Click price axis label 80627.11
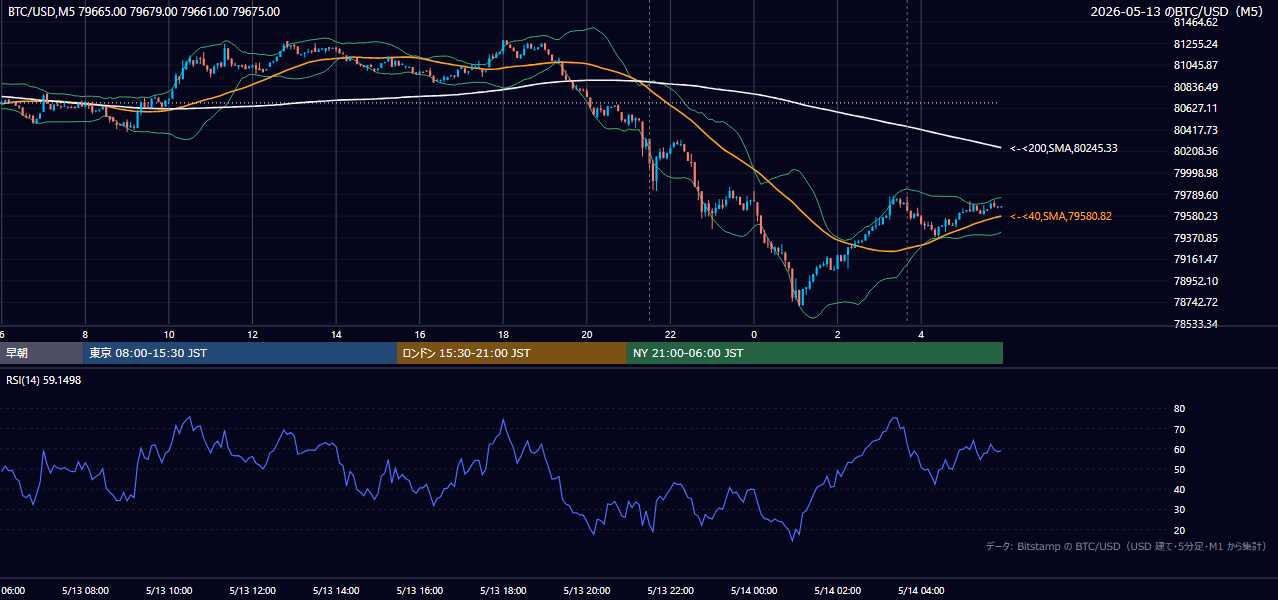 pyautogui.click(x=1195, y=108)
